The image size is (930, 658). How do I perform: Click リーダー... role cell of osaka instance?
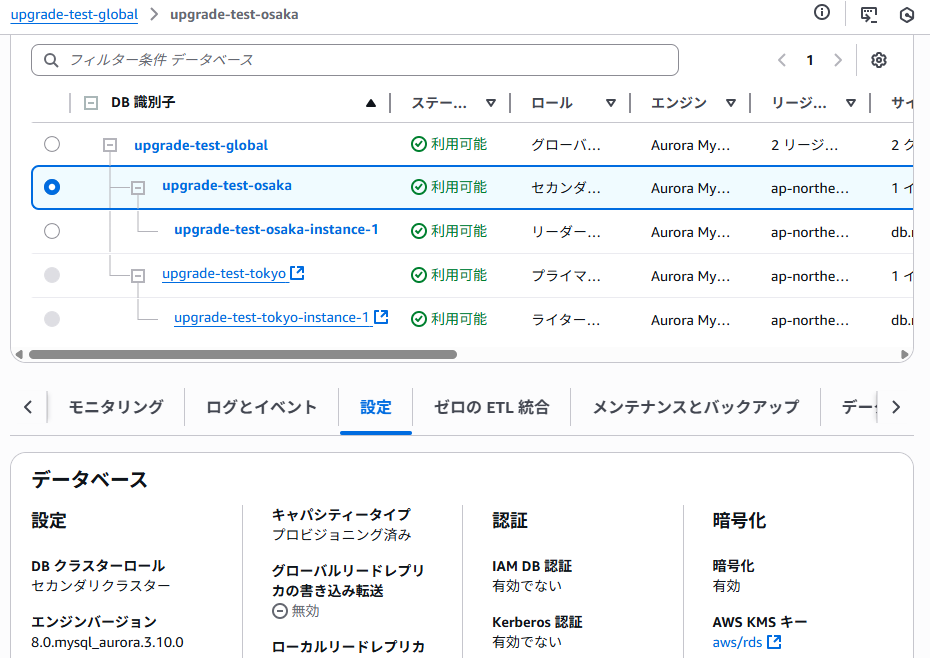point(566,232)
